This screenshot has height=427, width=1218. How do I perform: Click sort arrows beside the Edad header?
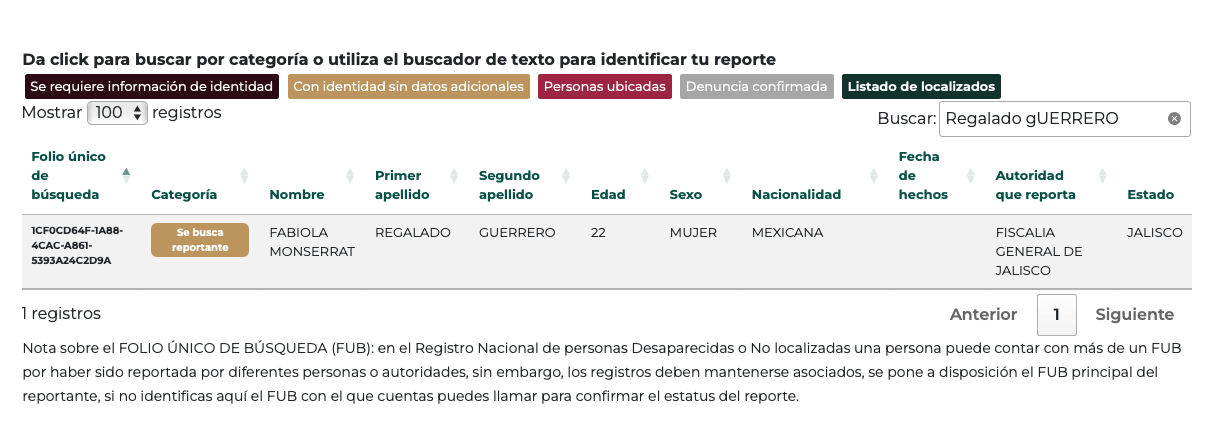click(645, 176)
